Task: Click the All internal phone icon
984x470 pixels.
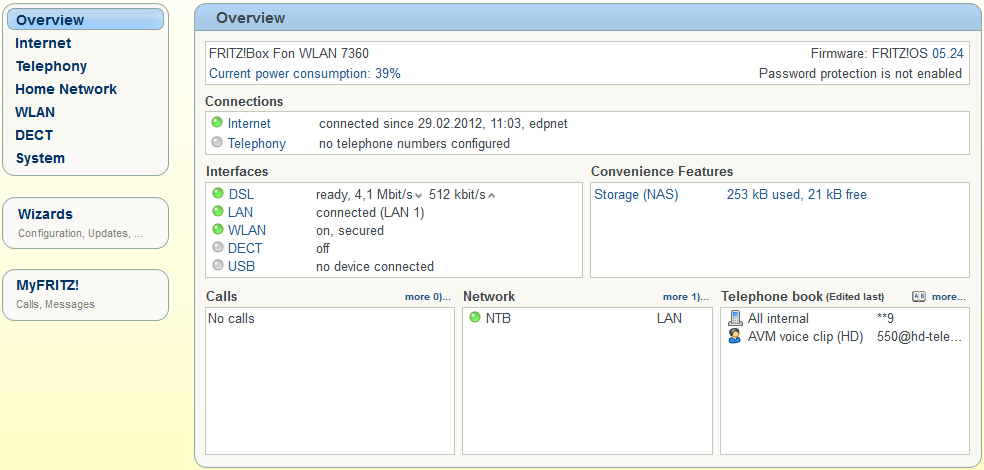Action: (734, 318)
